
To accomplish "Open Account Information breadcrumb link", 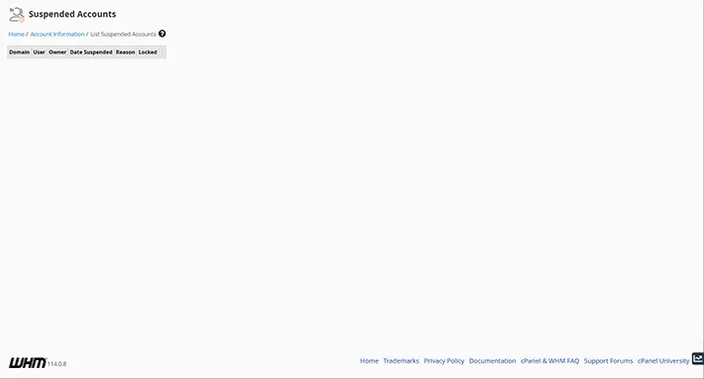I will pyautogui.click(x=57, y=34).
